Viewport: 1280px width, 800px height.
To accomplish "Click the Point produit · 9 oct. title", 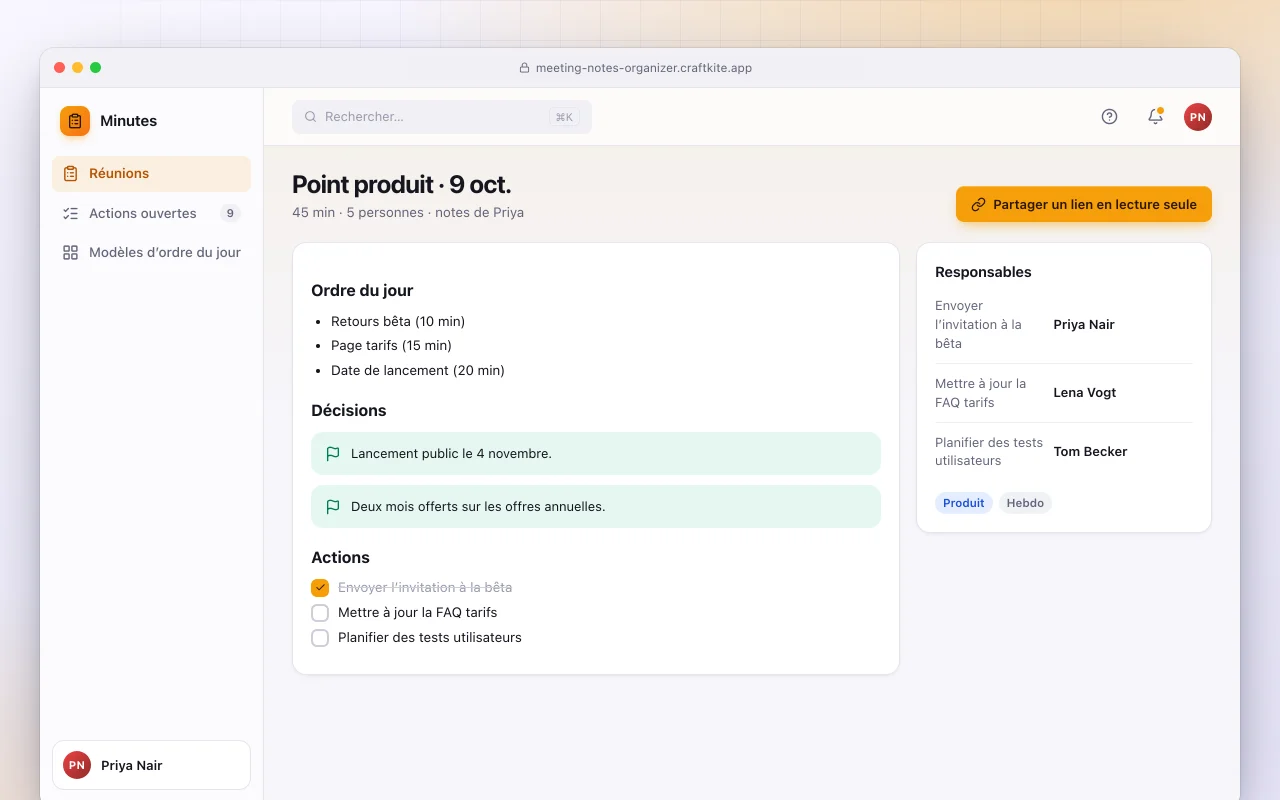I will [x=402, y=185].
